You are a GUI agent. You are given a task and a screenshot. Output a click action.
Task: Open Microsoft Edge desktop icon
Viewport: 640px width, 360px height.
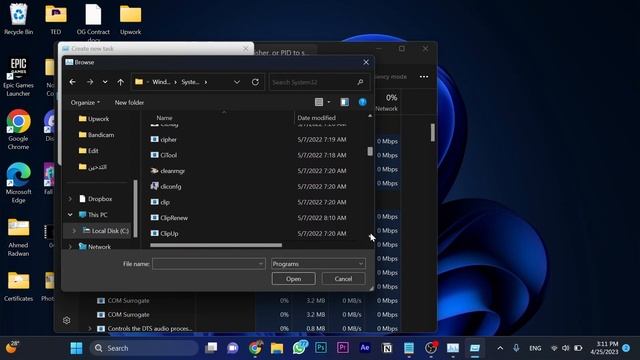coord(18,183)
